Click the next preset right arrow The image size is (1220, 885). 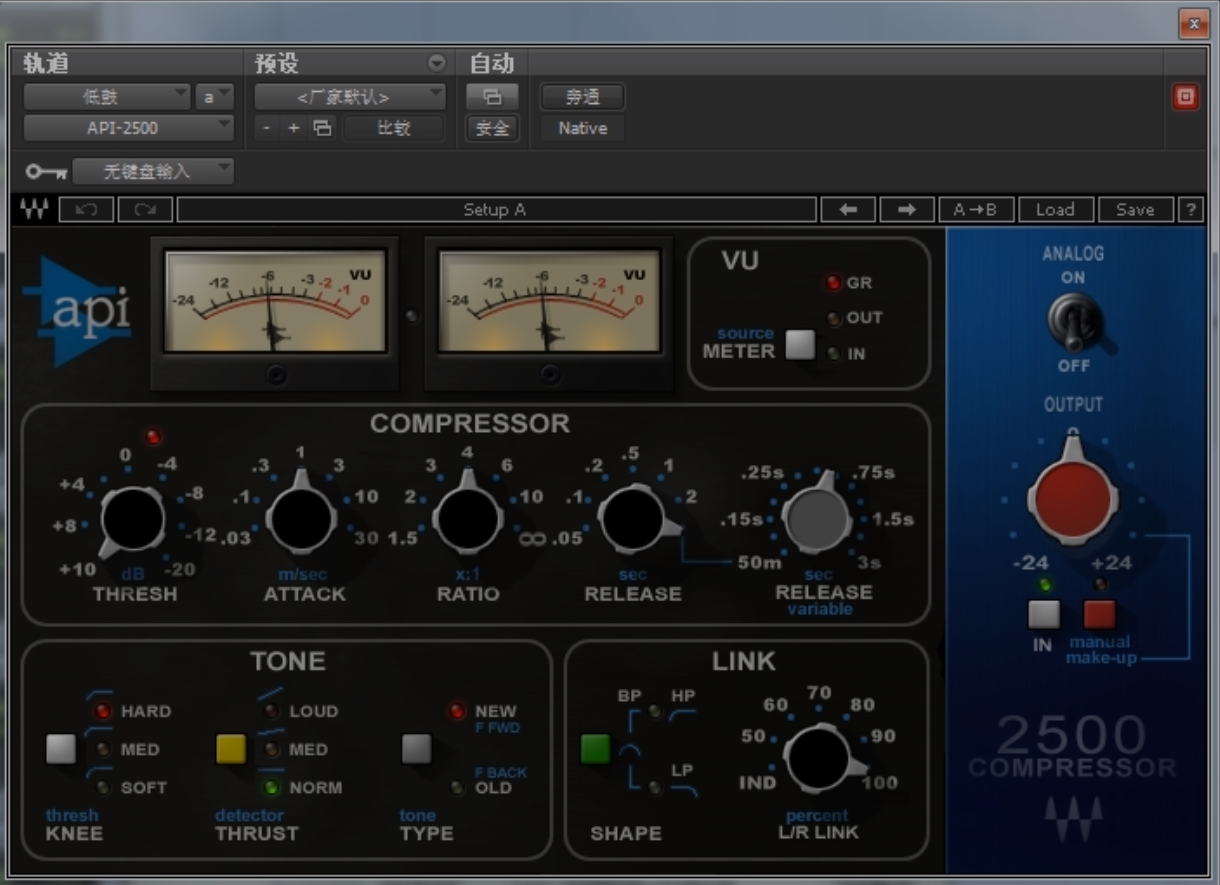[906, 210]
